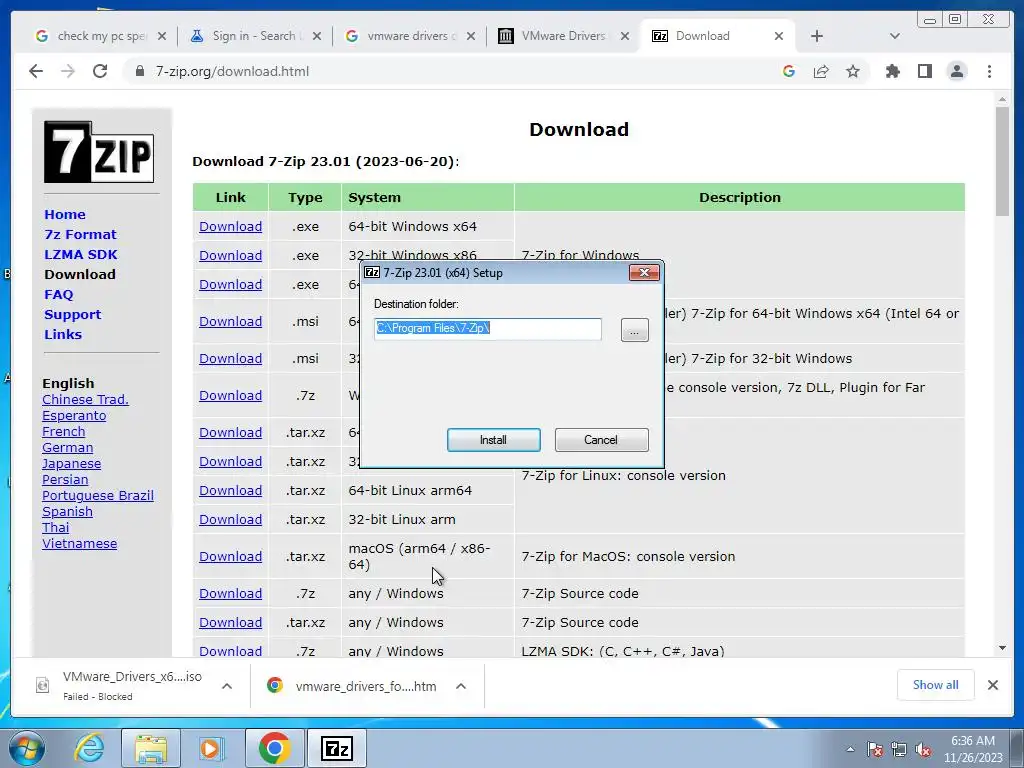The height and width of the screenshot is (768, 1024).
Task: Open Home link in sidebar
Action: pos(65,214)
